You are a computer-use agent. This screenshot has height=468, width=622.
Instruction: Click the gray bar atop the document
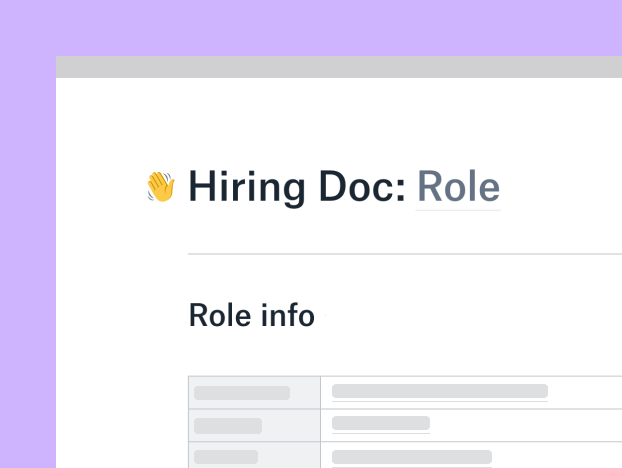click(338, 67)
